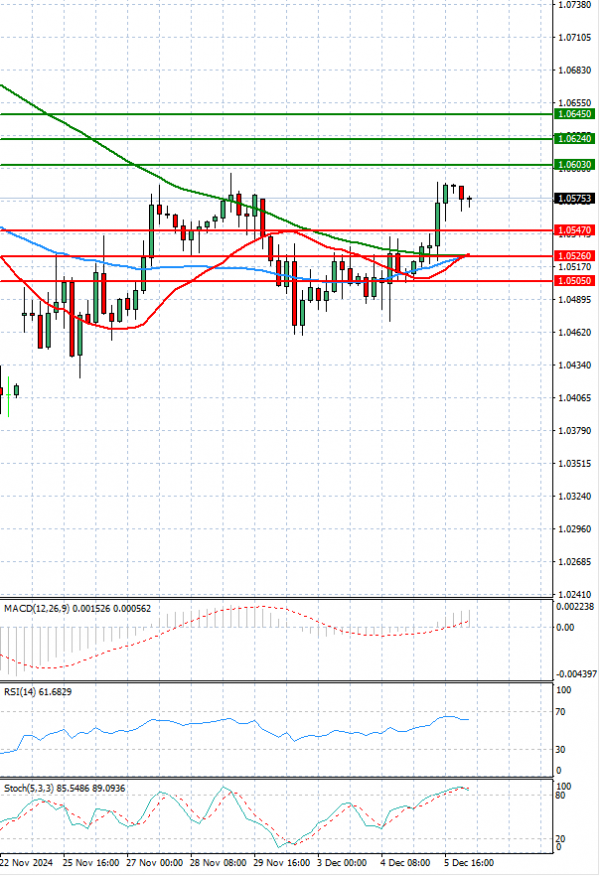Click the MACD scale value -0.004397
This screenshot has width=600, height=876.
[575, 674]
